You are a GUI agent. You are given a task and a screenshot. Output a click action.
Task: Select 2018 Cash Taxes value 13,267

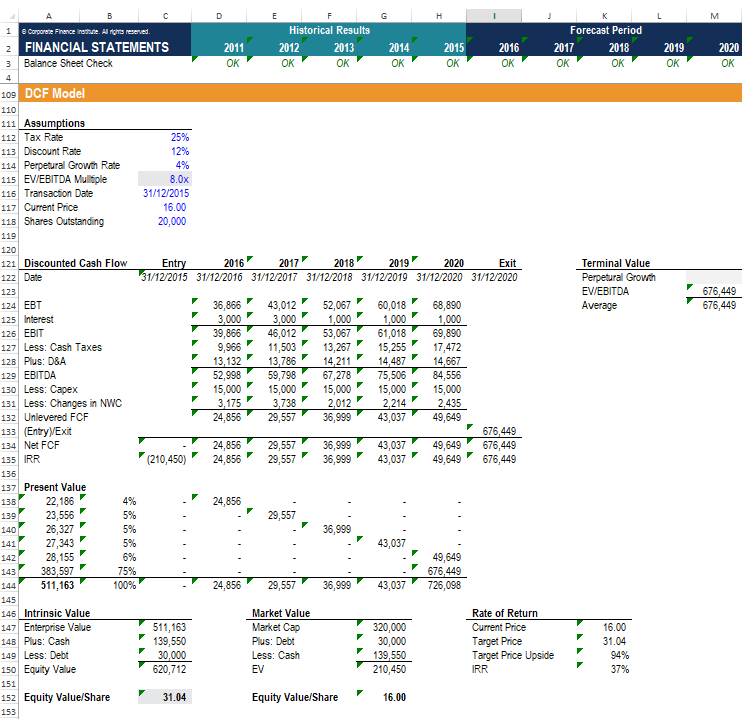(x=336, y=347)
